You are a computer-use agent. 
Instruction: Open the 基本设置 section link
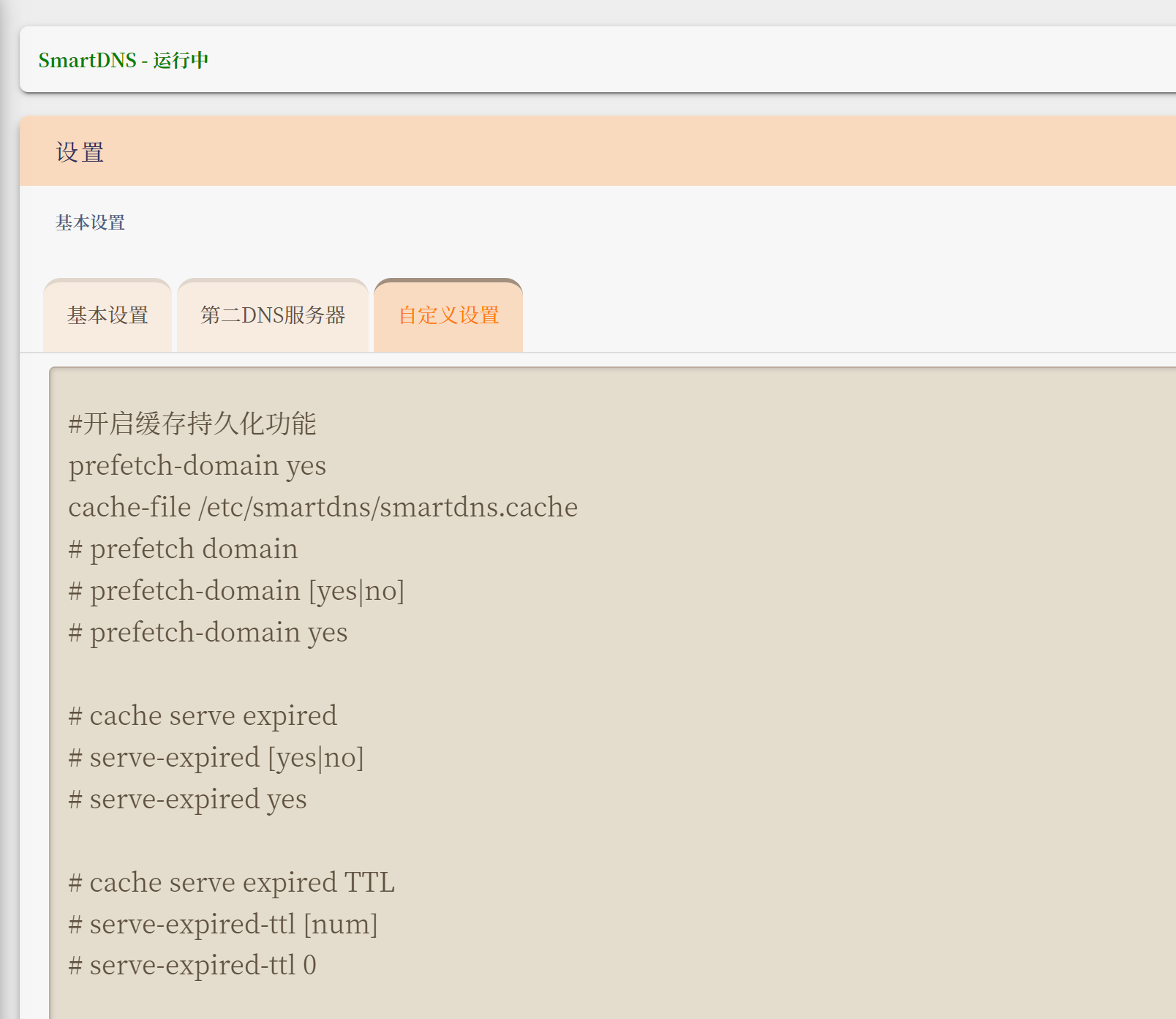(x=90, y=222)
